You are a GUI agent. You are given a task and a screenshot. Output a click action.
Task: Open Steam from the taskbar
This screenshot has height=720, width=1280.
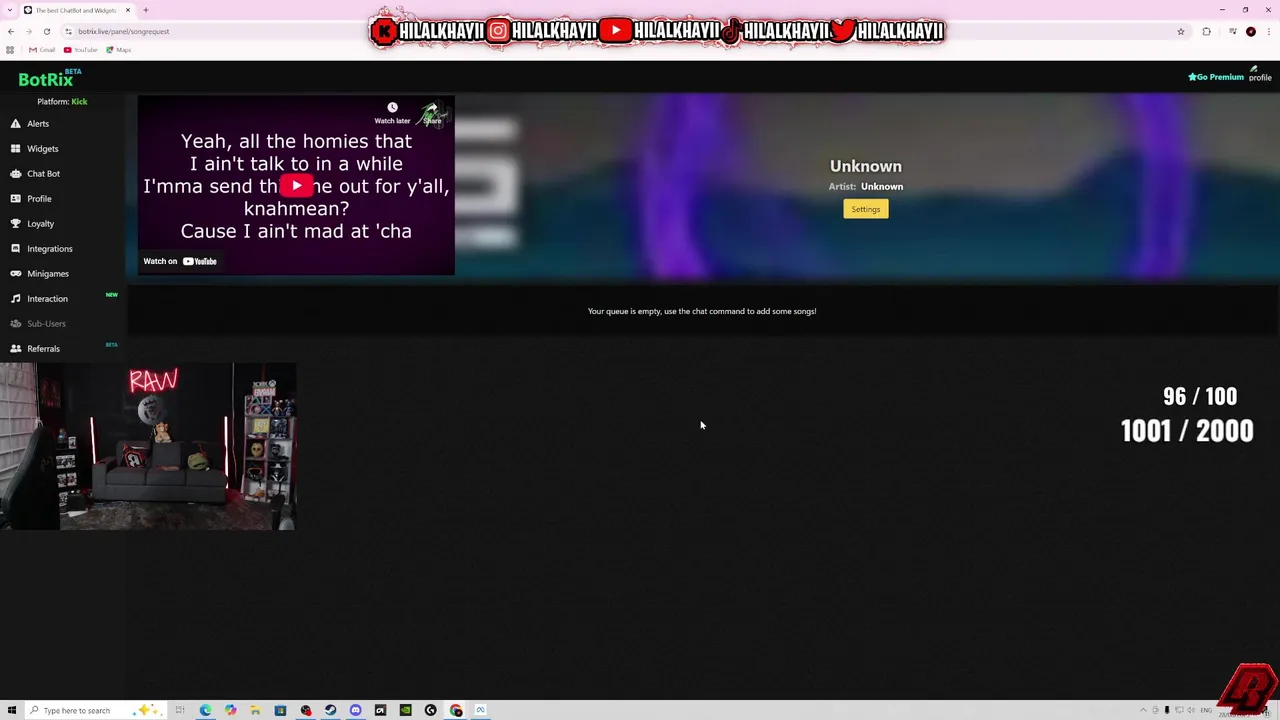point(330,710)
